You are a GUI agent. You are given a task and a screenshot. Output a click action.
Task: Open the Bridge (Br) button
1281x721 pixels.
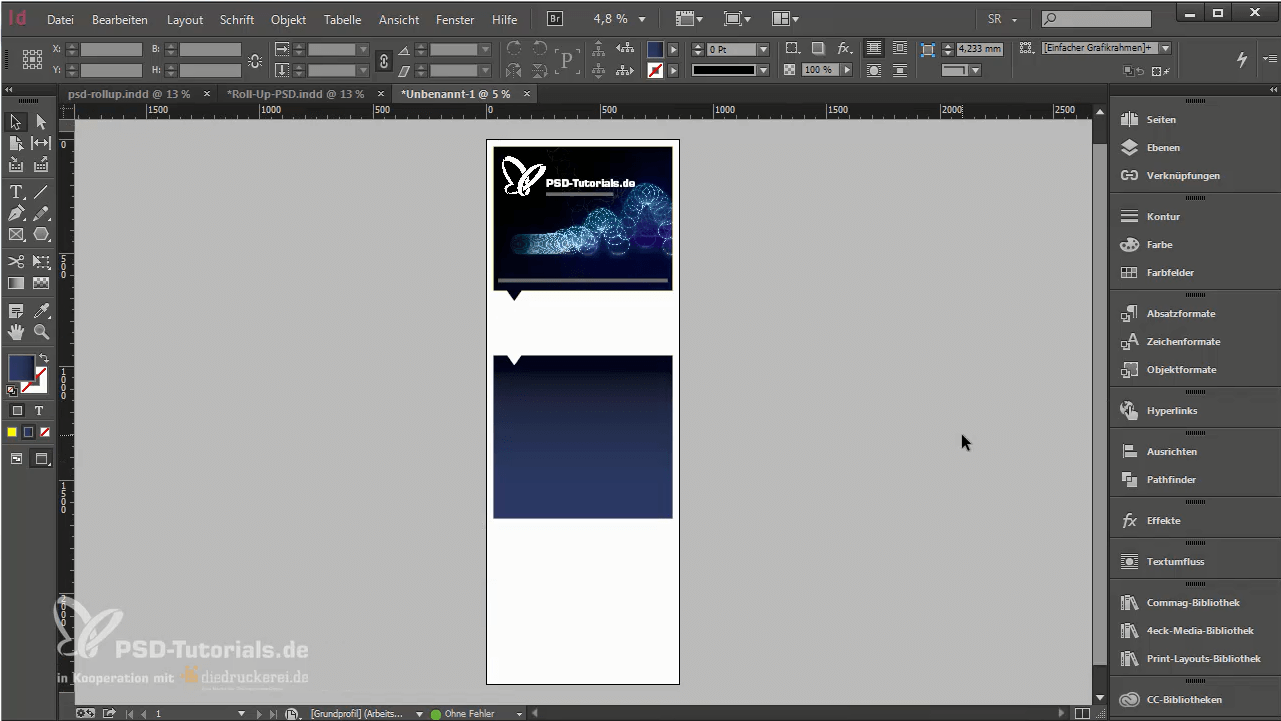click(555, 19)
